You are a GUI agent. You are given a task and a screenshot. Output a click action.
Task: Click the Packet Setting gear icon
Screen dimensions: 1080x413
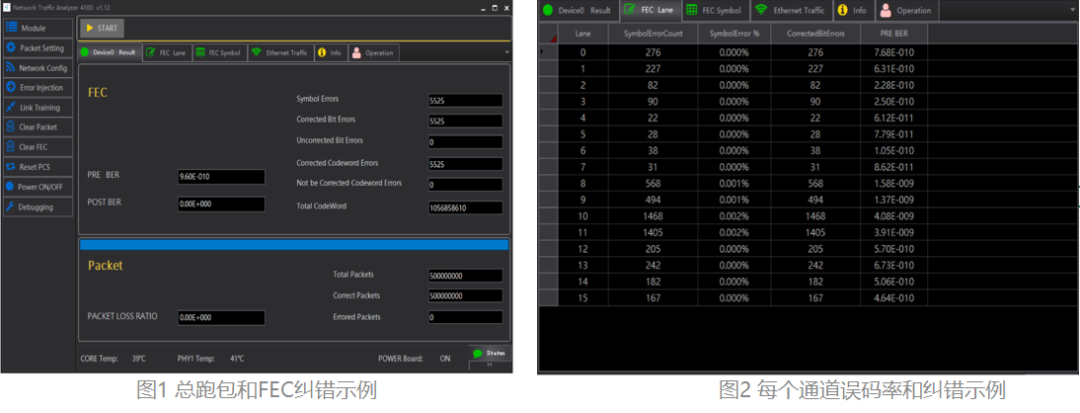point(11,47)
